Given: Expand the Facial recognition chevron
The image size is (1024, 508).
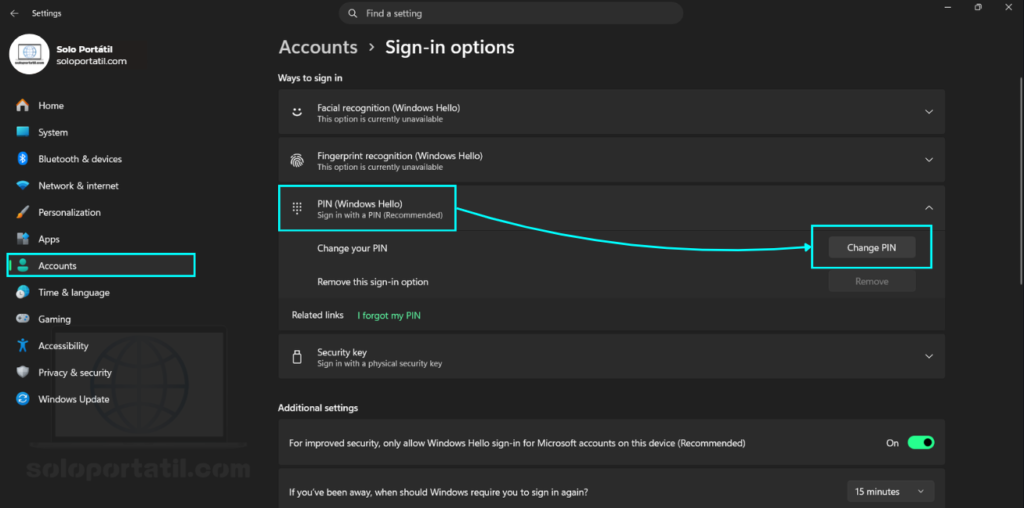Looking at the screenshot, I should click(929, 112).
